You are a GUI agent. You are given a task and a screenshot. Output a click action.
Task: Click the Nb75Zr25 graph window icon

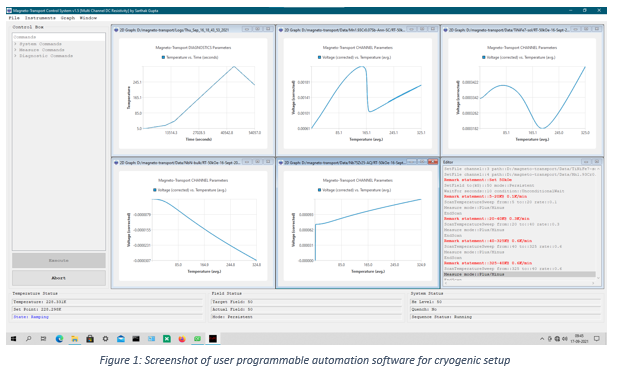click(x=281, y=162)
